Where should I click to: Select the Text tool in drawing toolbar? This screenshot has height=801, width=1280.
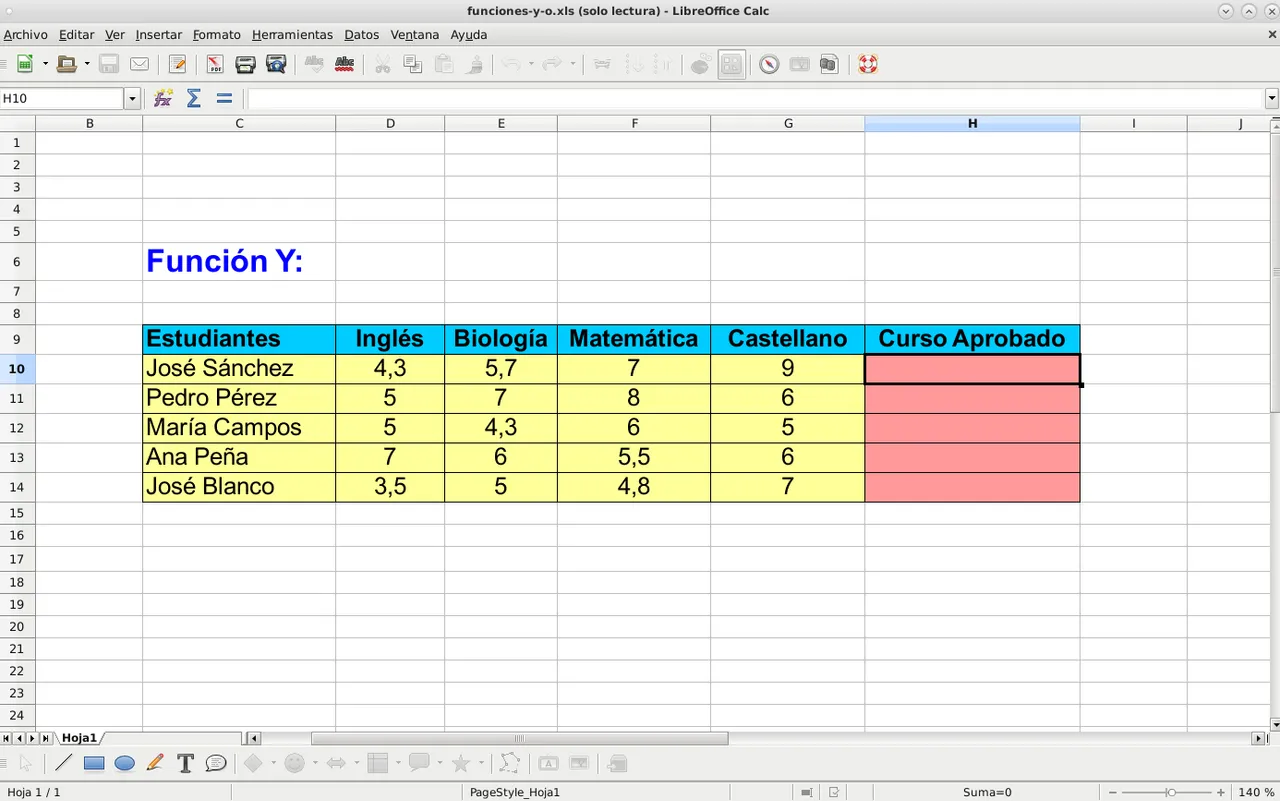coord(185,764)
